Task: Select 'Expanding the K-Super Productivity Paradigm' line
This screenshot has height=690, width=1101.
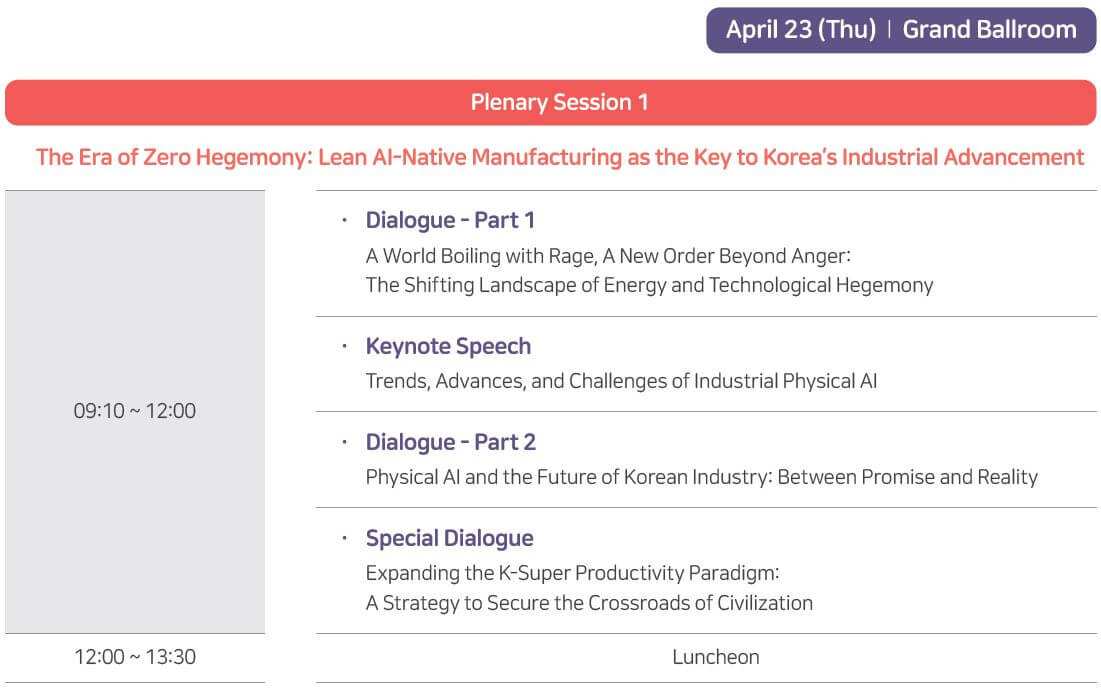Action: (572, 573)
